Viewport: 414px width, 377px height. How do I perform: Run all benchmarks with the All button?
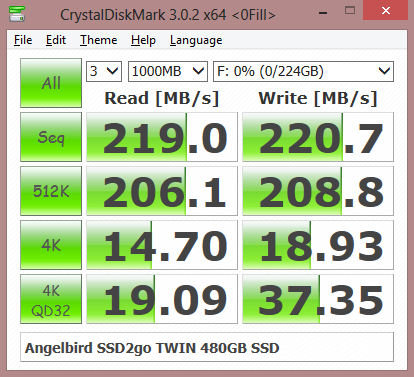(51, 83)
